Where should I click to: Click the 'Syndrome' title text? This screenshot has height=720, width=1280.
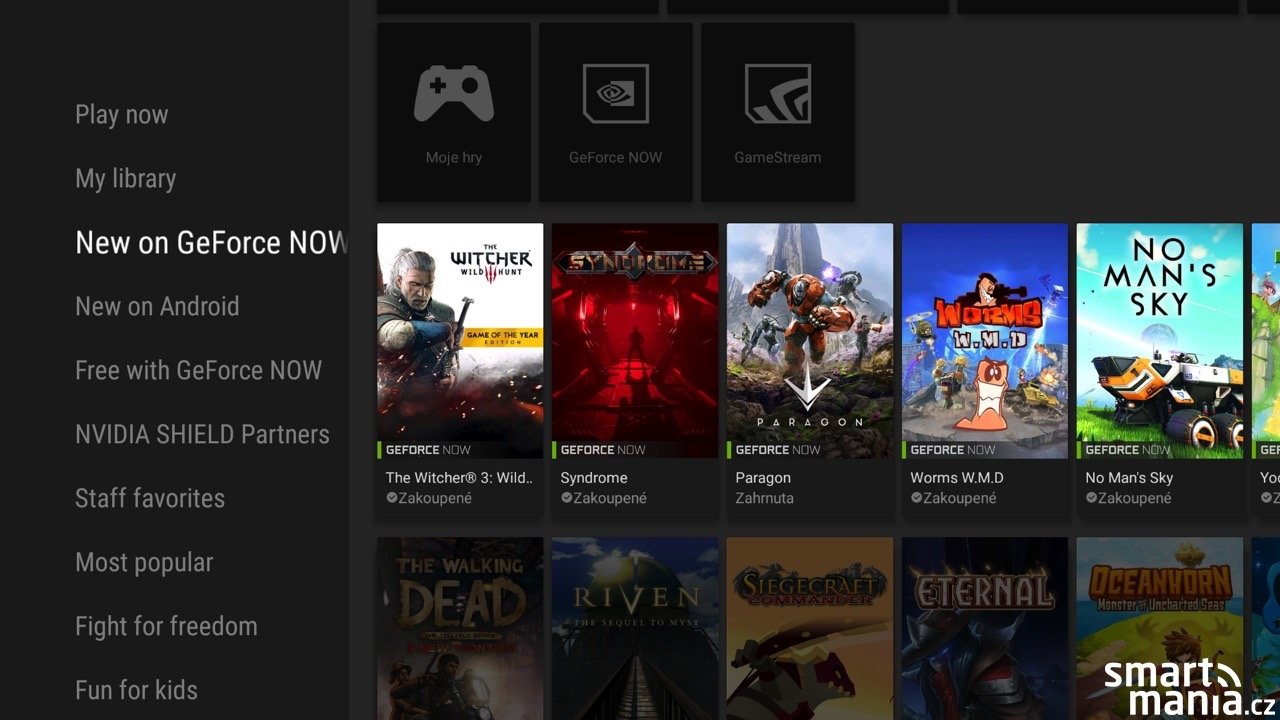click(594, 478)
